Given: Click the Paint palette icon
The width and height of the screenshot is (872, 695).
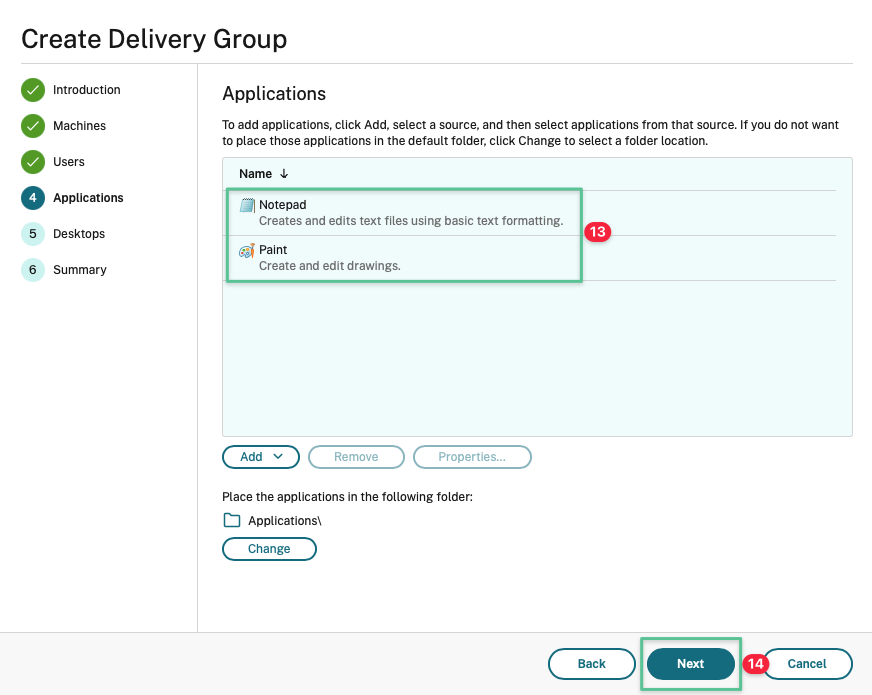Looking at the screenshot, I should point(247,250).
